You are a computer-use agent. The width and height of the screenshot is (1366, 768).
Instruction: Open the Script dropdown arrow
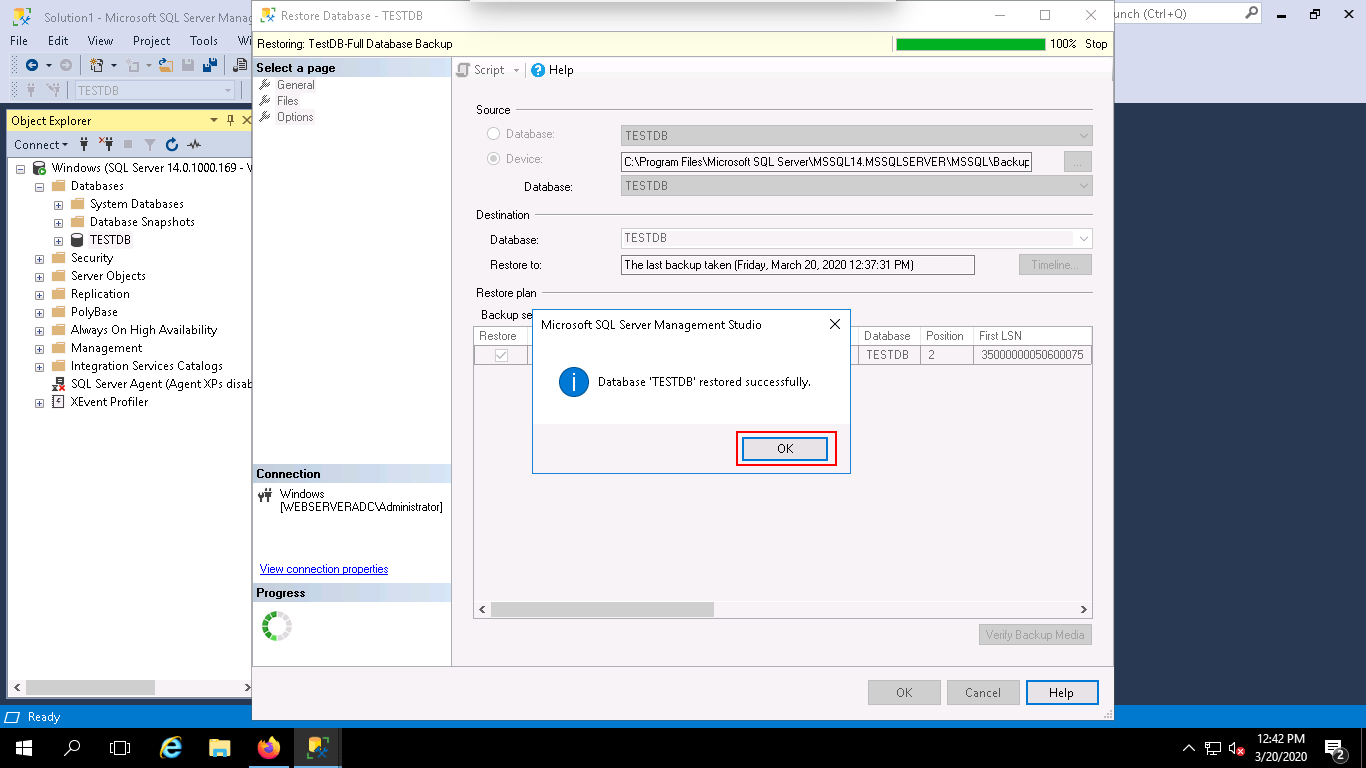[518, 70]
